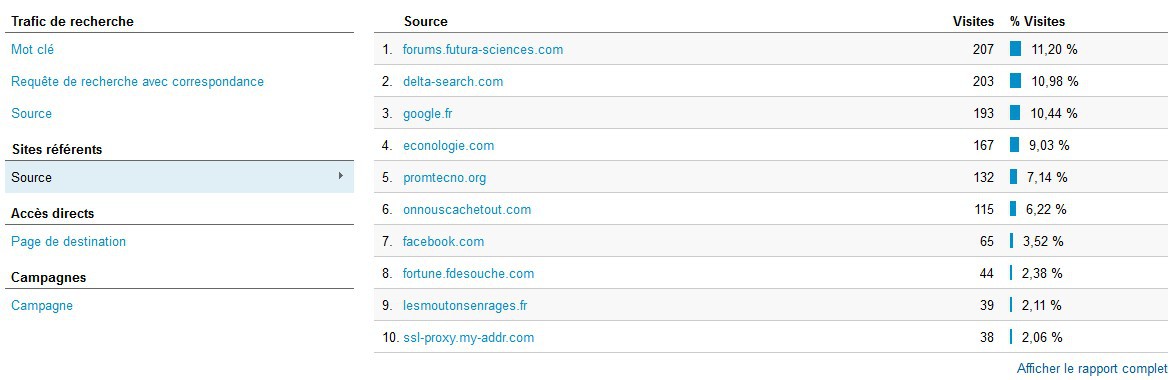1175x380 pixels.
Task: Click the arrow beside selected Source item
Action: (341, 176)
